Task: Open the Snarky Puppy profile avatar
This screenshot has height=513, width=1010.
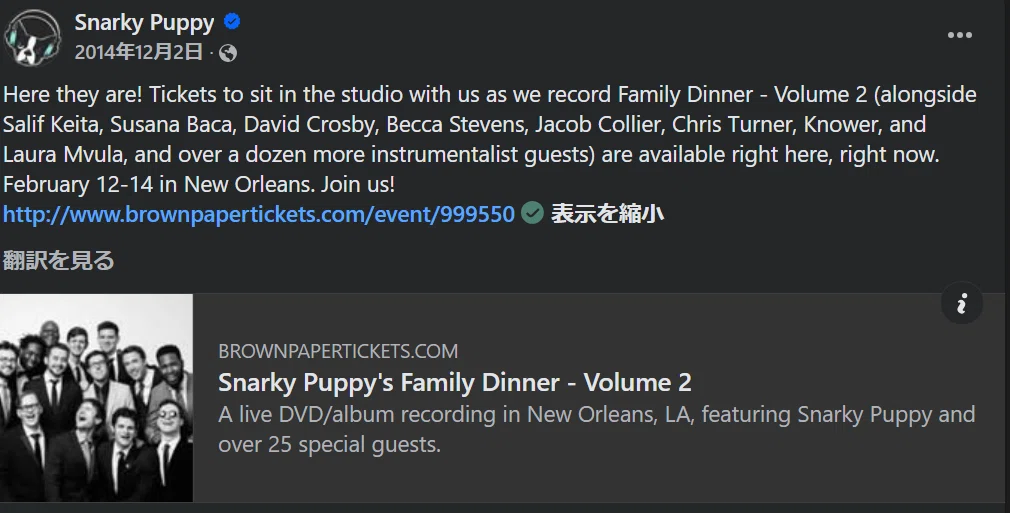Action: click(32, 37)
